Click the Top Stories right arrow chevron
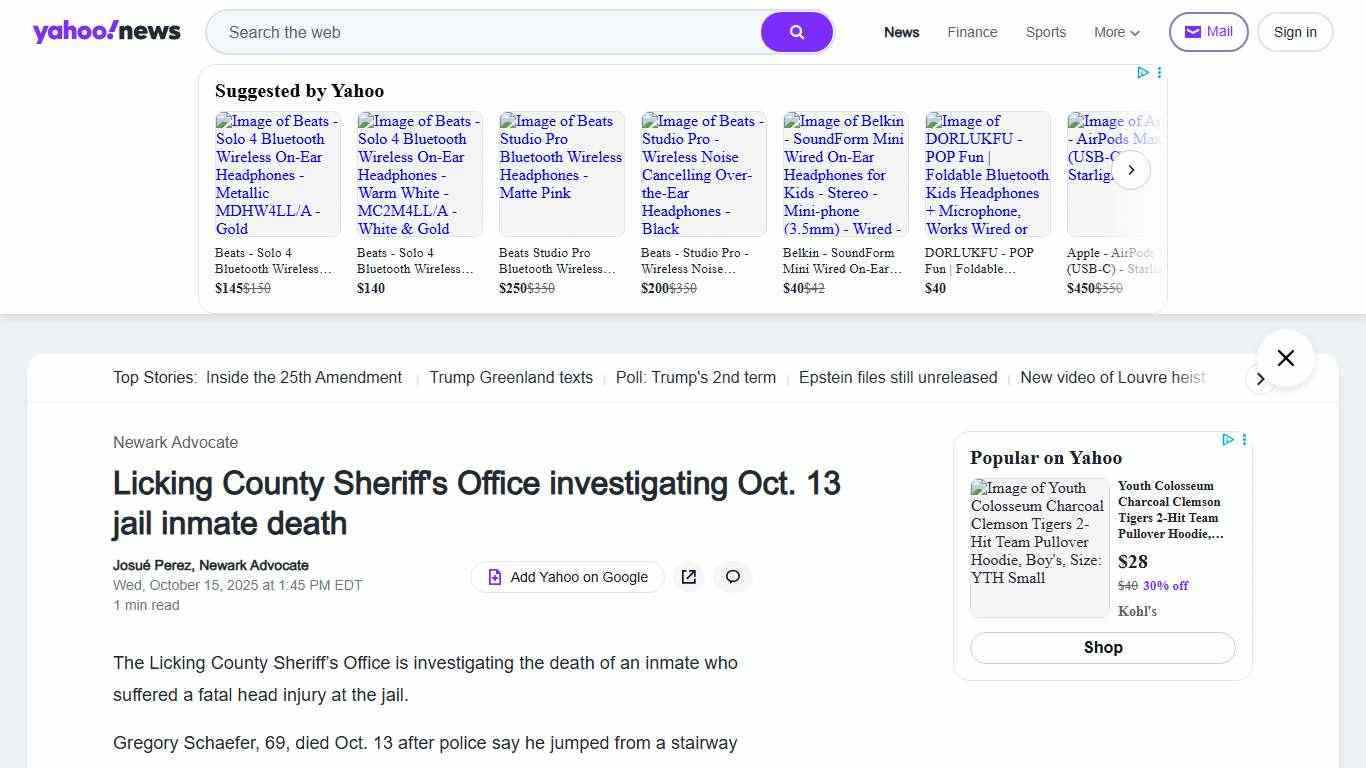The height and width of the screenshot is (768, 1366). (1261, 379)
